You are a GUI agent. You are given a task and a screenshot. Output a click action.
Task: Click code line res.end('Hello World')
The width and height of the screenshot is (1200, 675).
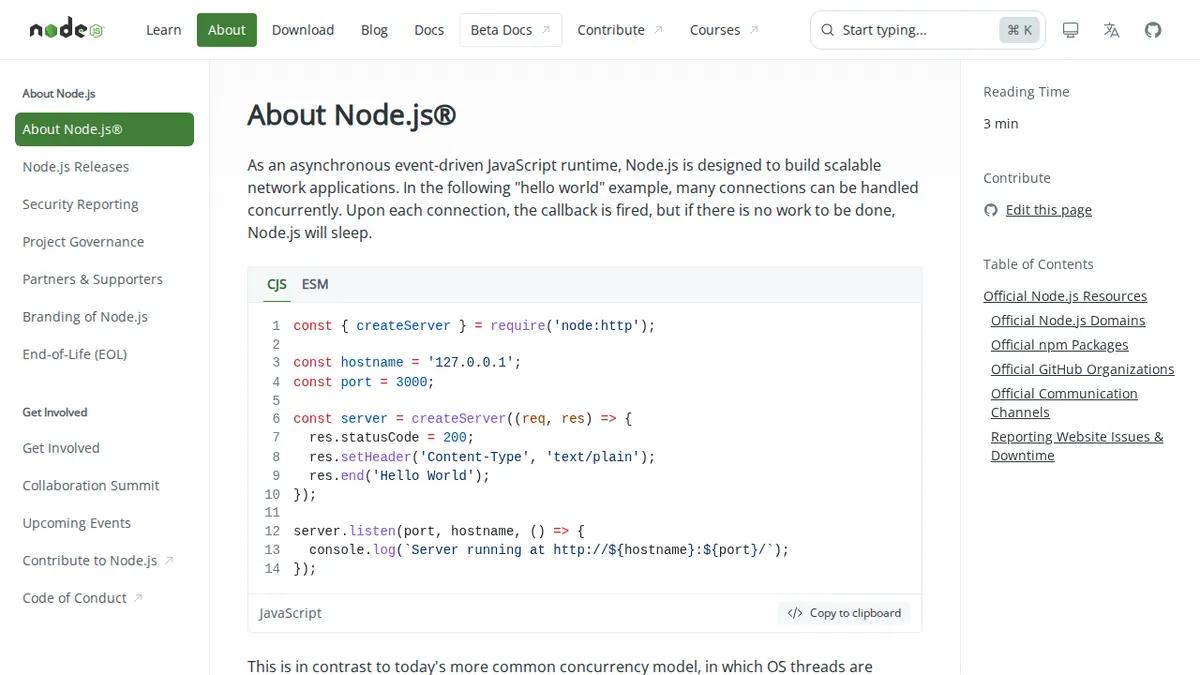(400, 476)
